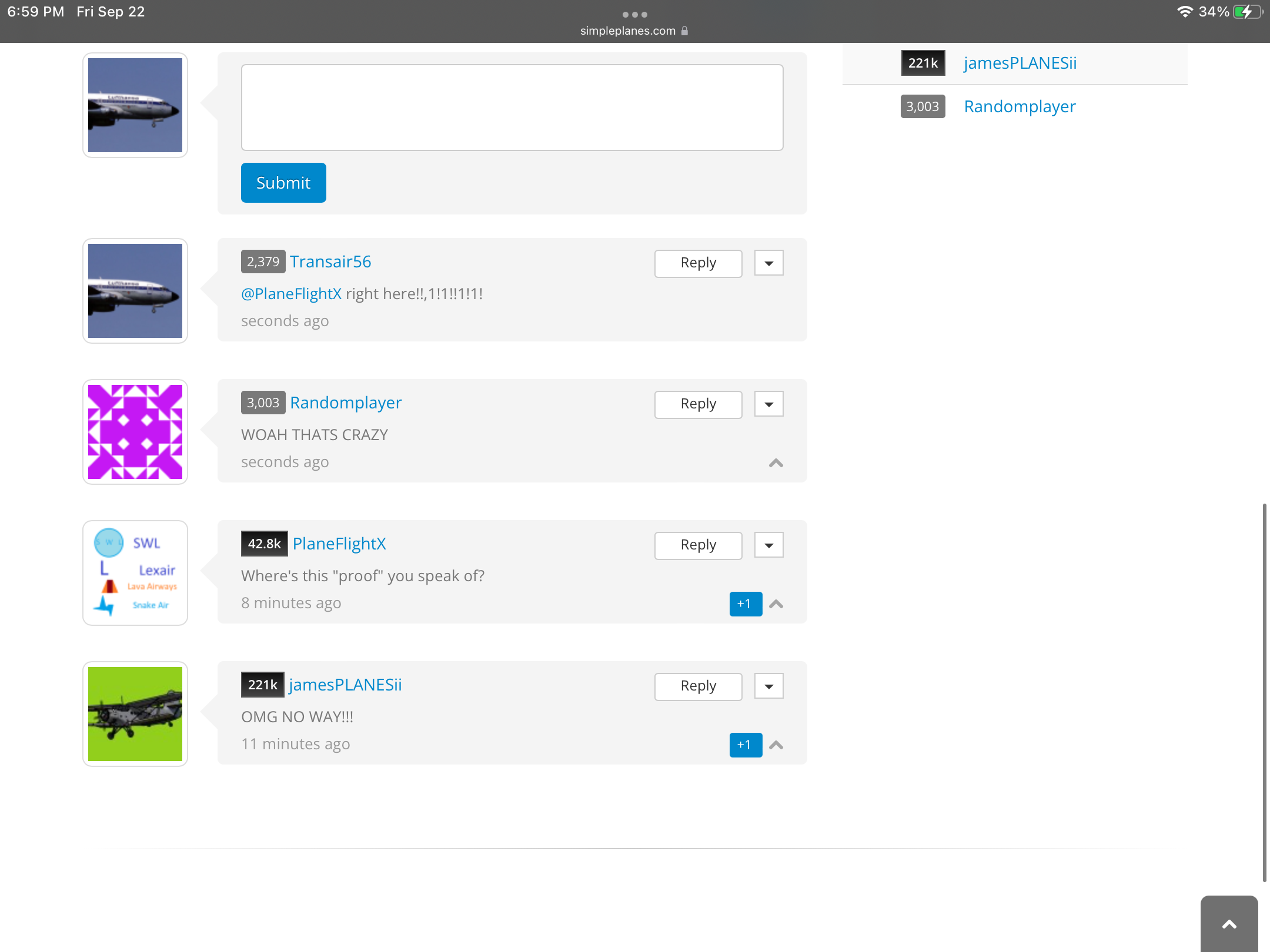
Task: Click the Submit comment button
Action: click(x=283, y=183)
